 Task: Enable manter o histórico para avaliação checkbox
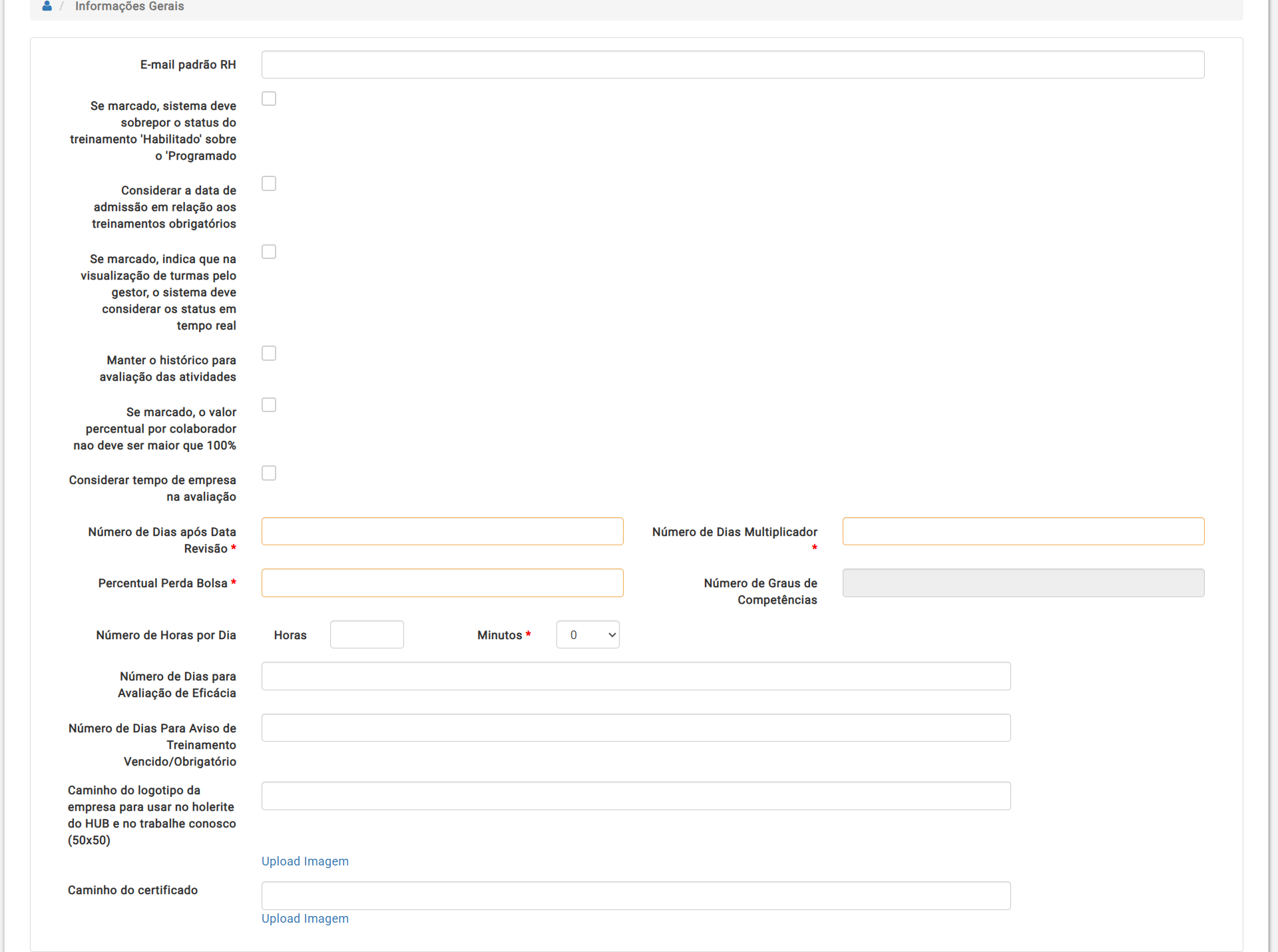pos(269,354)
